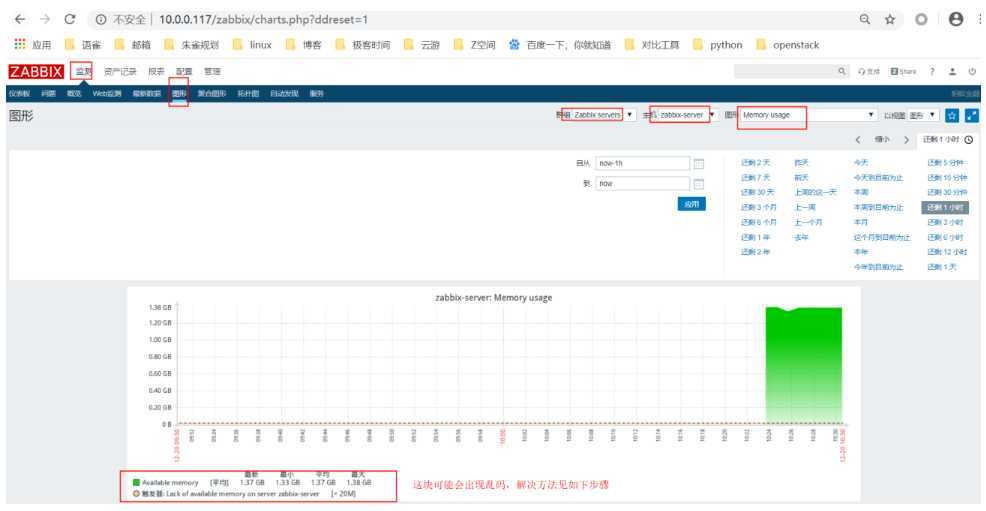Go forward in browser history

pos(45,19)
